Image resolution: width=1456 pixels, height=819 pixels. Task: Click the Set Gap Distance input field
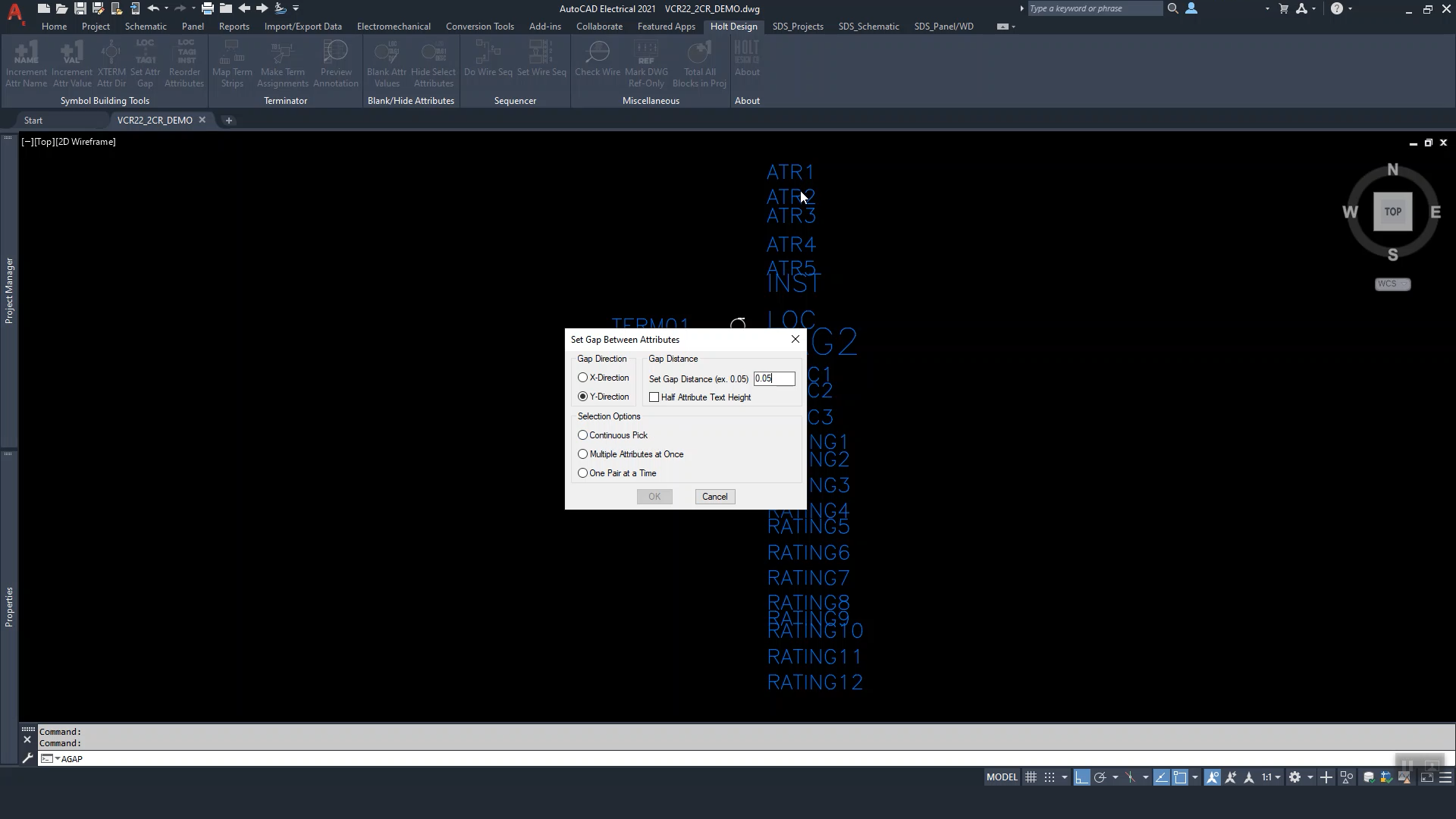[x=773, y=378]
